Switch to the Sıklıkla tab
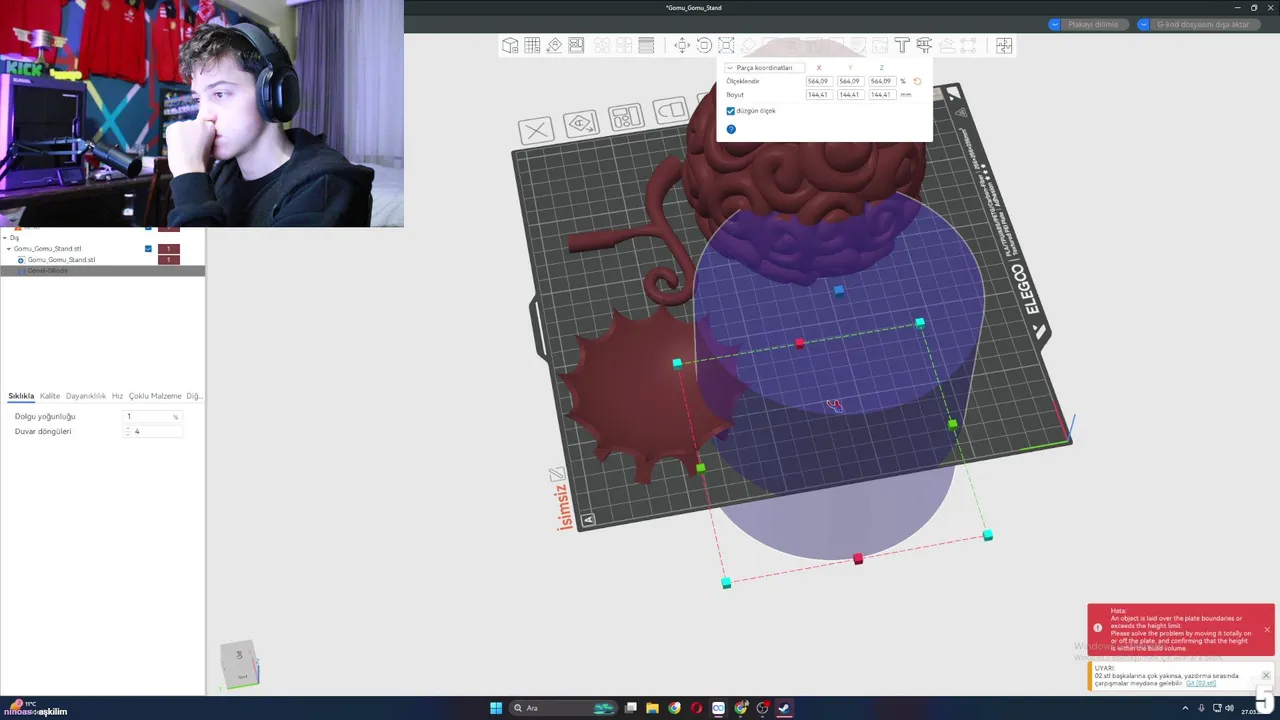This screenshot has height=720, width=1280. 21,396
